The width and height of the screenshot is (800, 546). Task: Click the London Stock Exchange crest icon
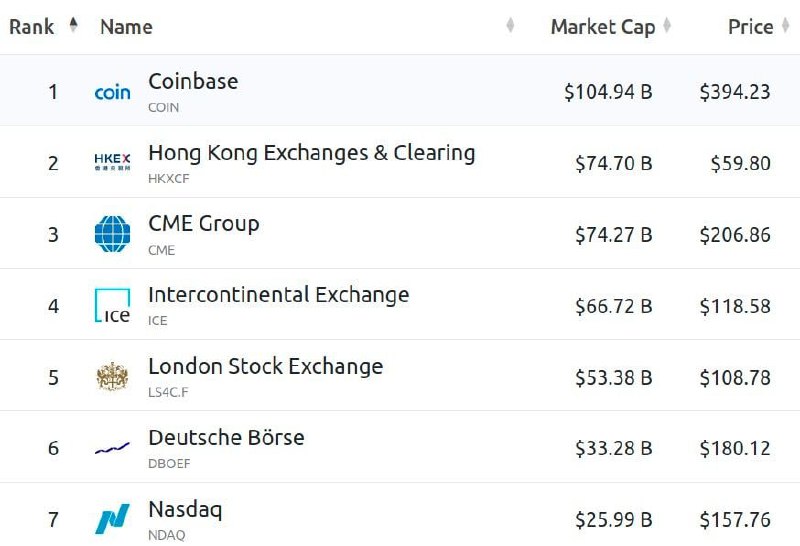(112, 377)
